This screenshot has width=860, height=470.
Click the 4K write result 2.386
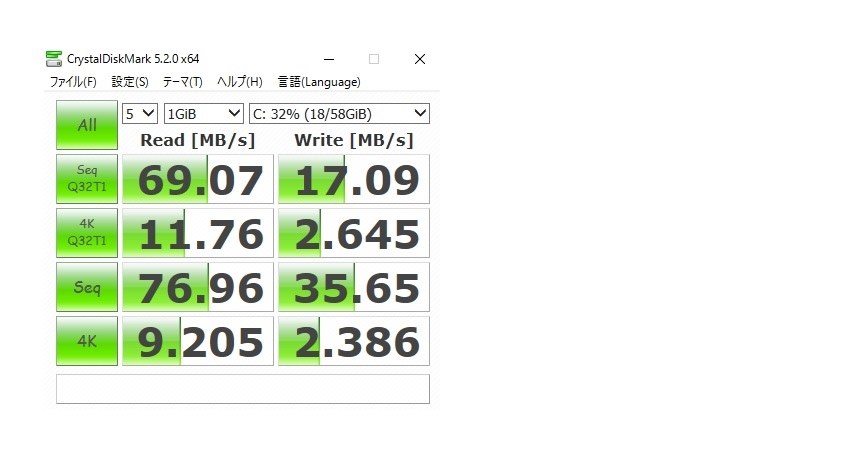pyautogui.click(x=354, y=341)
